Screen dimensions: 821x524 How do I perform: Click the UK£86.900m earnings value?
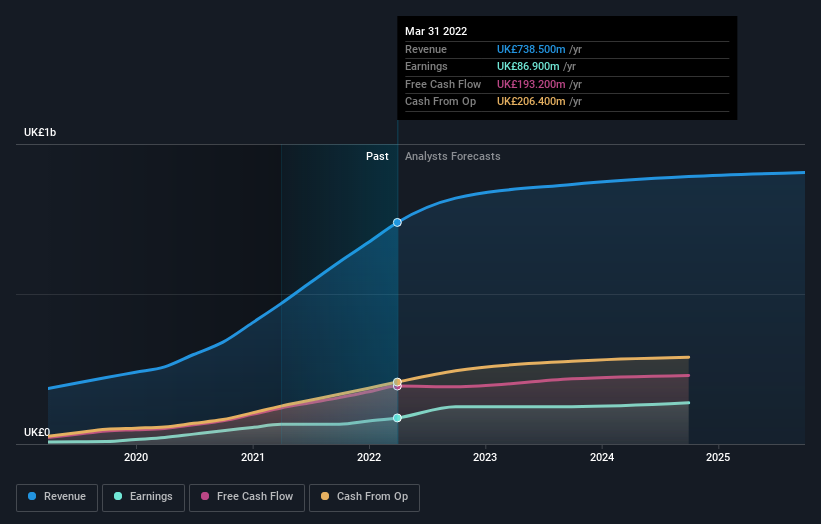coord(528,66)
